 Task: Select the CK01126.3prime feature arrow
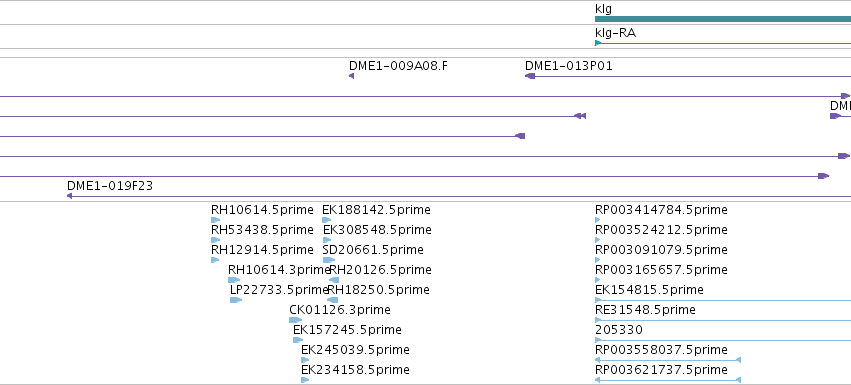(x=295, y=320)
